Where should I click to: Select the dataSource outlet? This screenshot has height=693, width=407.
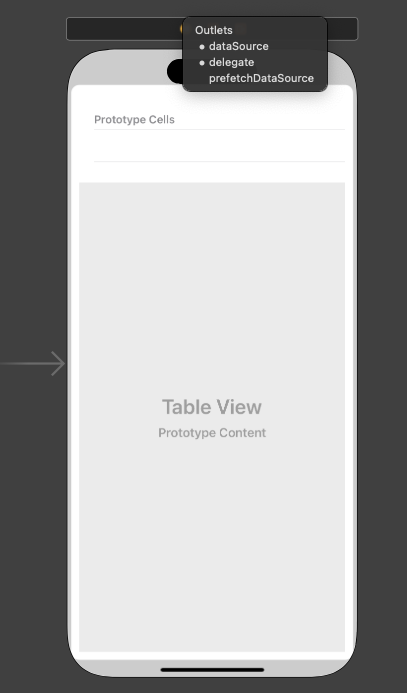tap(239, 46)
